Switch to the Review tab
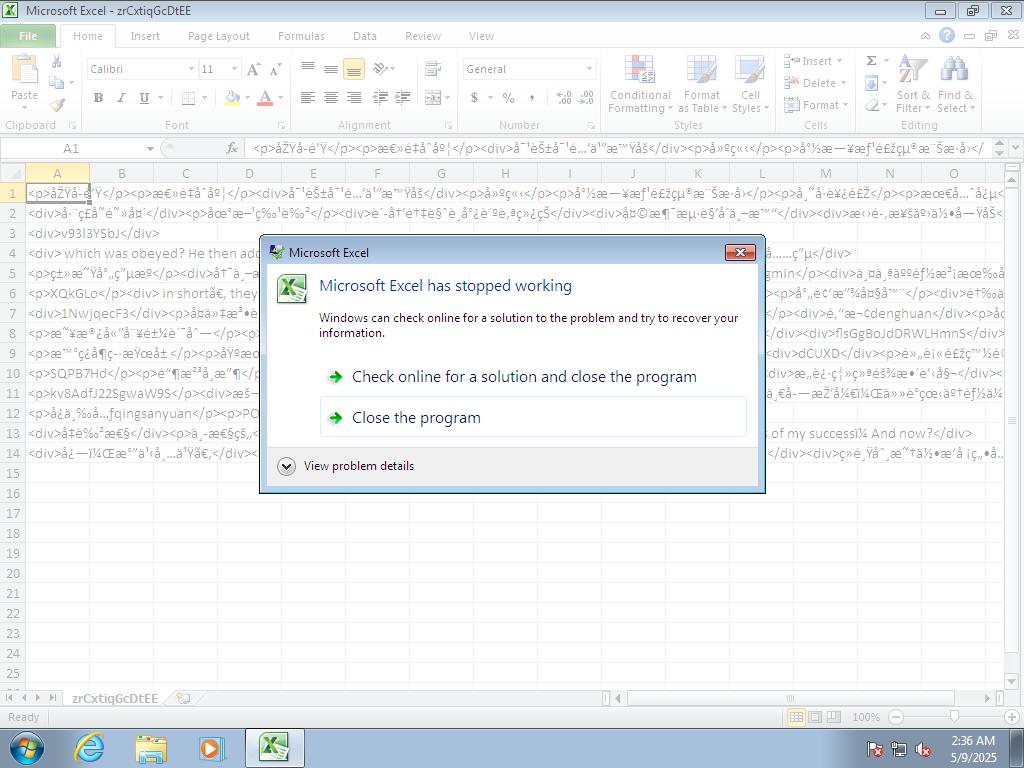Image resolution: width=1024 pixels, height=768 pixels. click(x=423, y=36)
